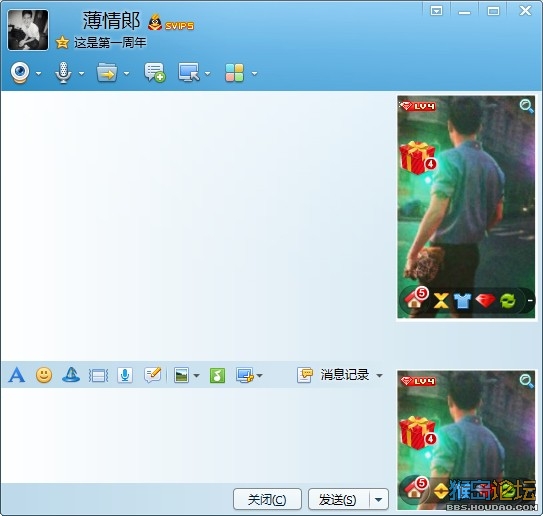
Task: Click green refresh icon on QQ show bar
Action: tap(508, 301)
